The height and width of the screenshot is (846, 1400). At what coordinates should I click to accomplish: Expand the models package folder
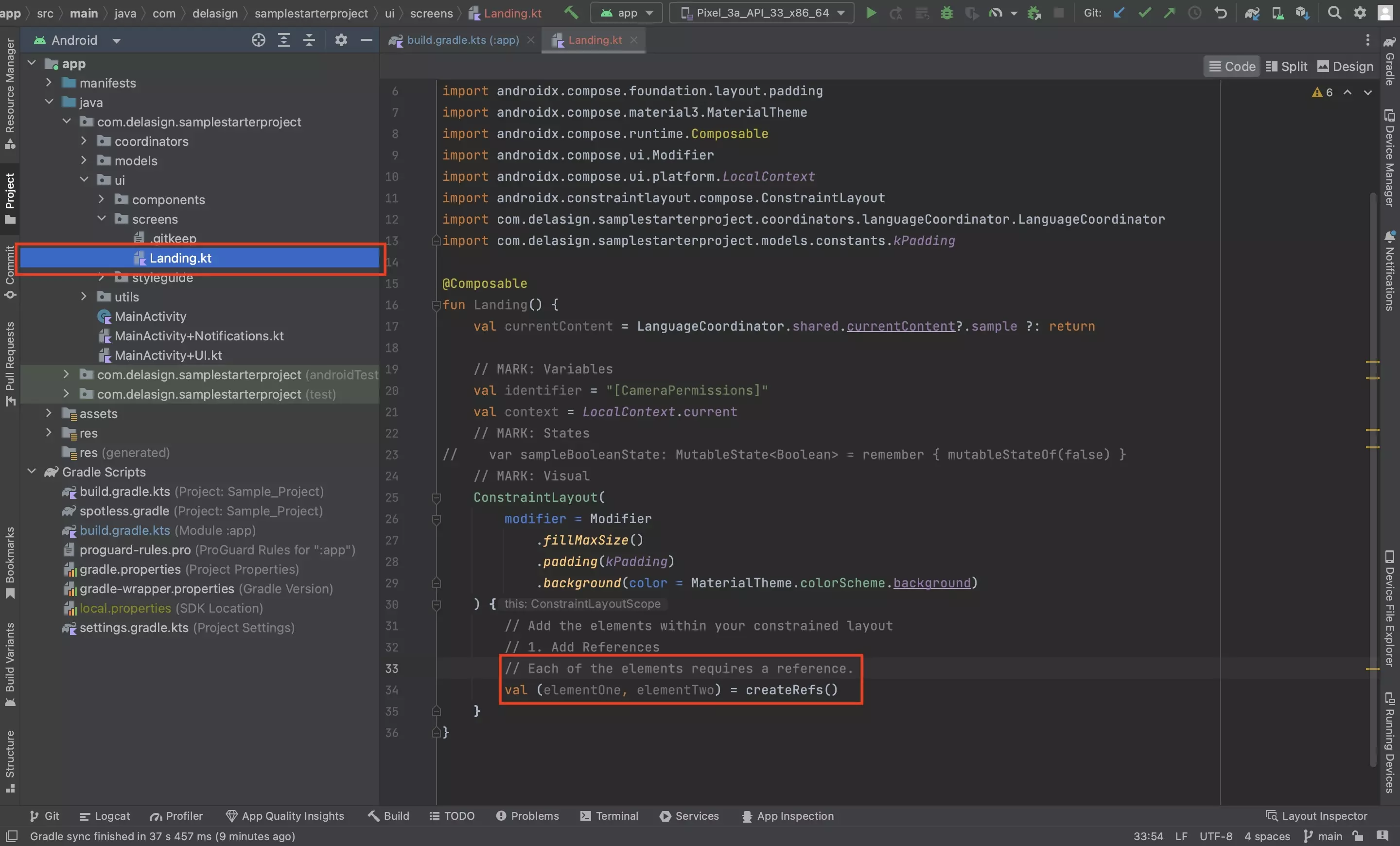coord(84,161)
